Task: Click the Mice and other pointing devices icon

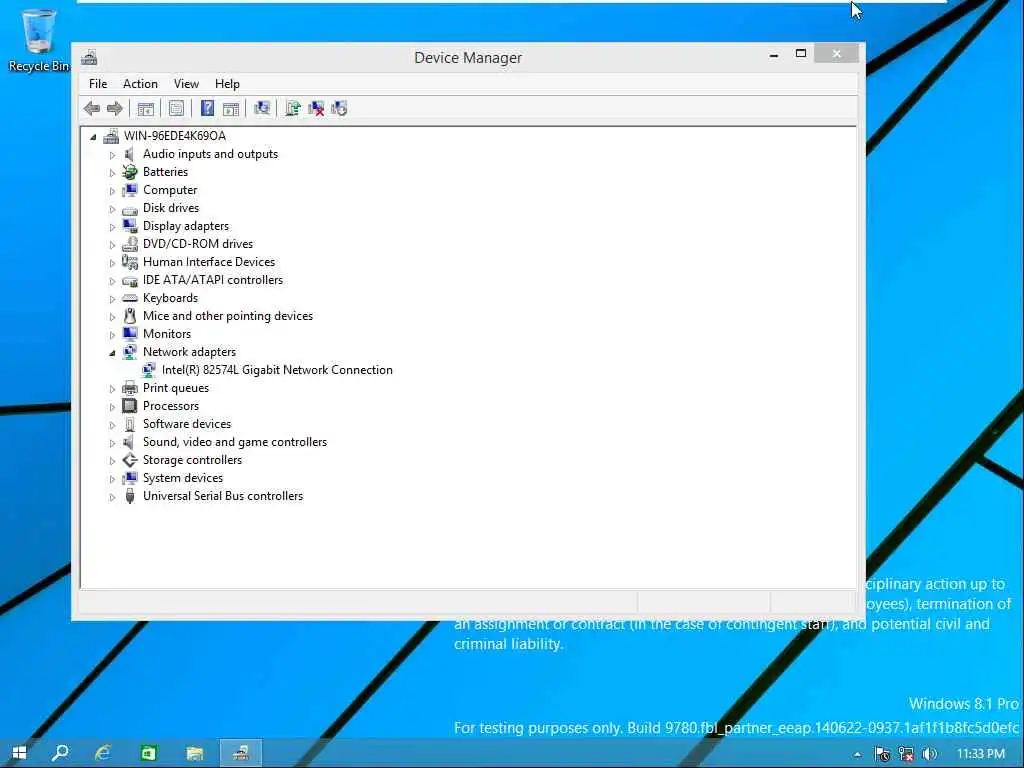Action: coord(130,316)
